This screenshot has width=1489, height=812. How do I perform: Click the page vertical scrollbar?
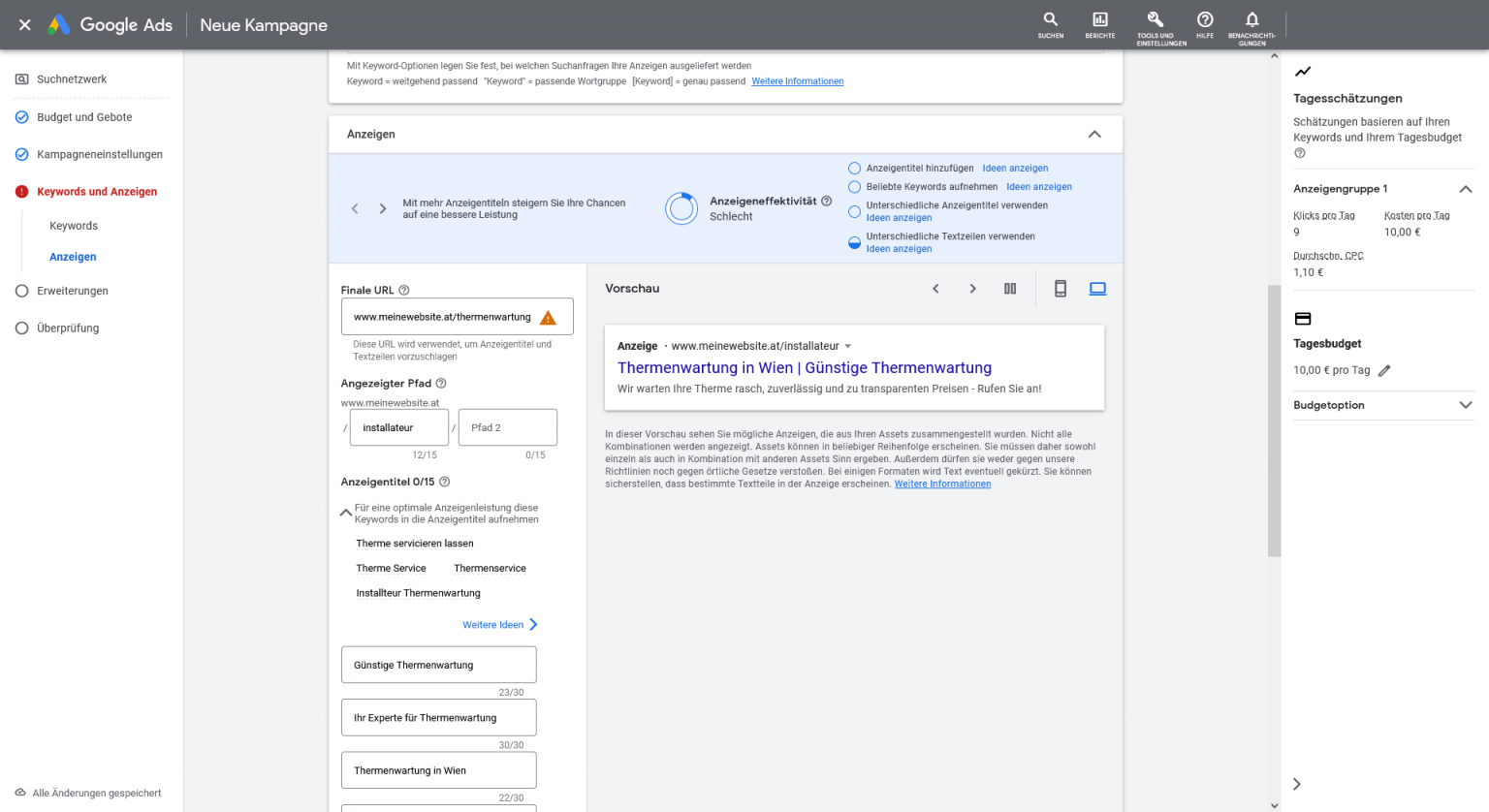[x=1274, y=421]
